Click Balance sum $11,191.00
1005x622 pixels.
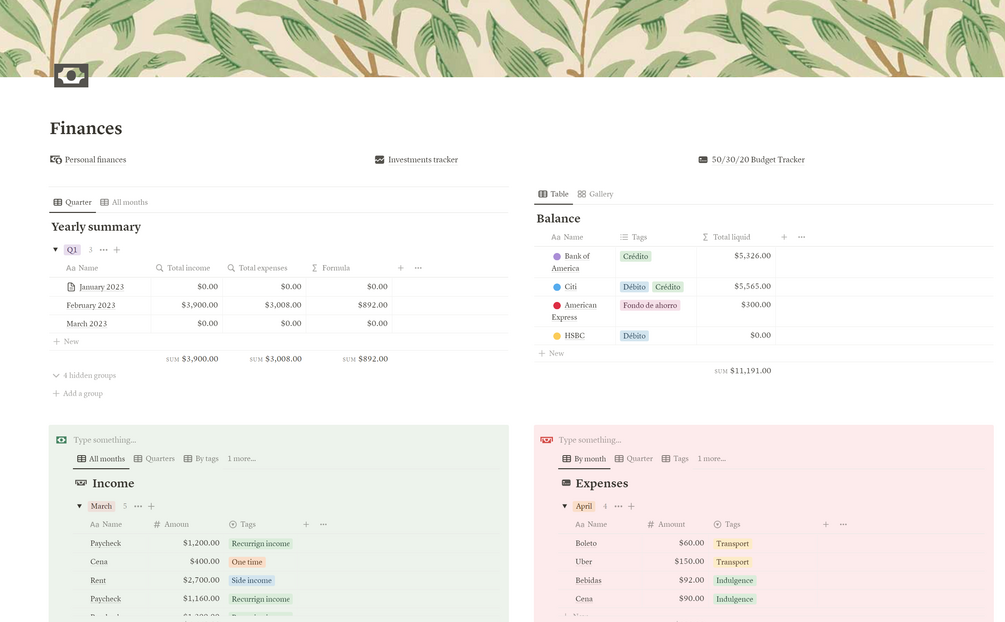tap(743, 371)
